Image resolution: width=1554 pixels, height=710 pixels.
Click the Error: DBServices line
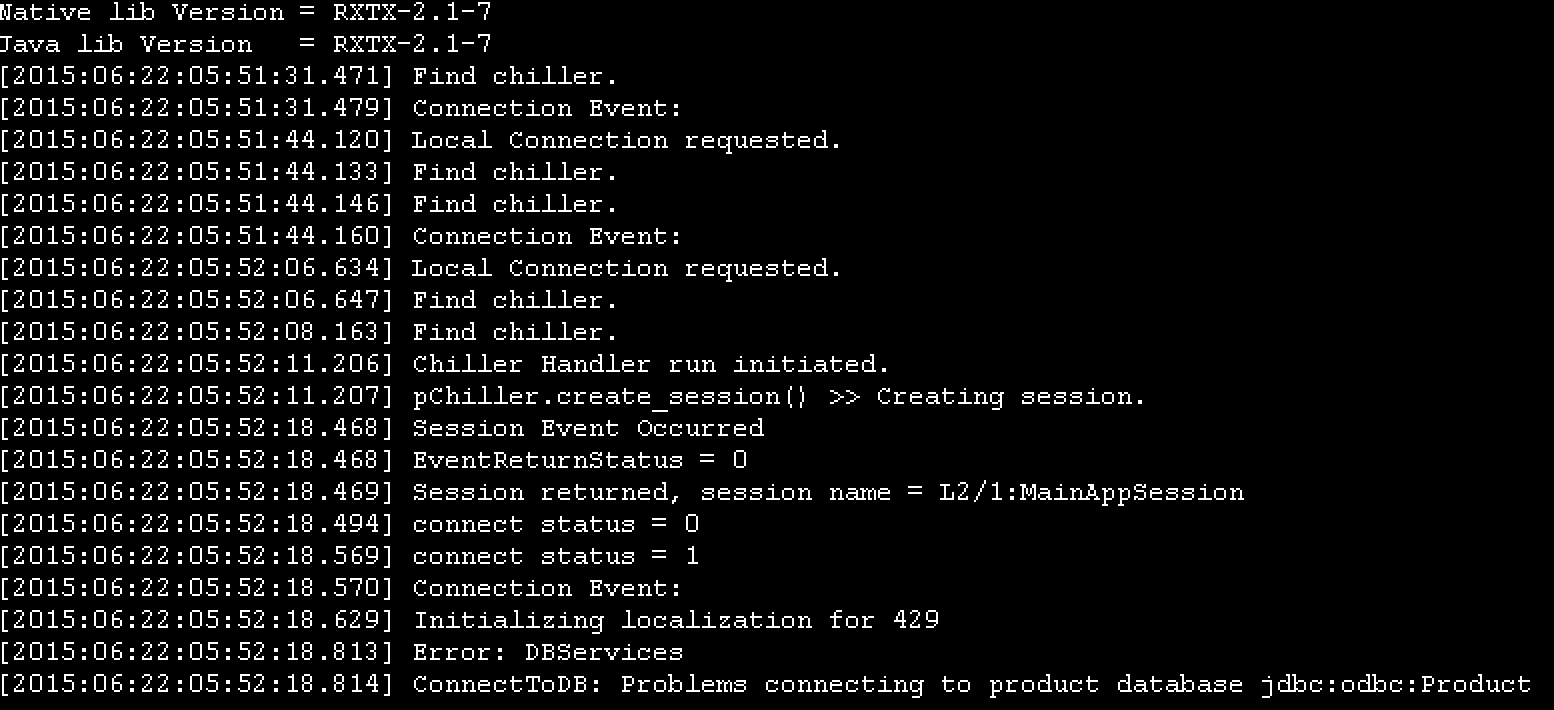342,653
